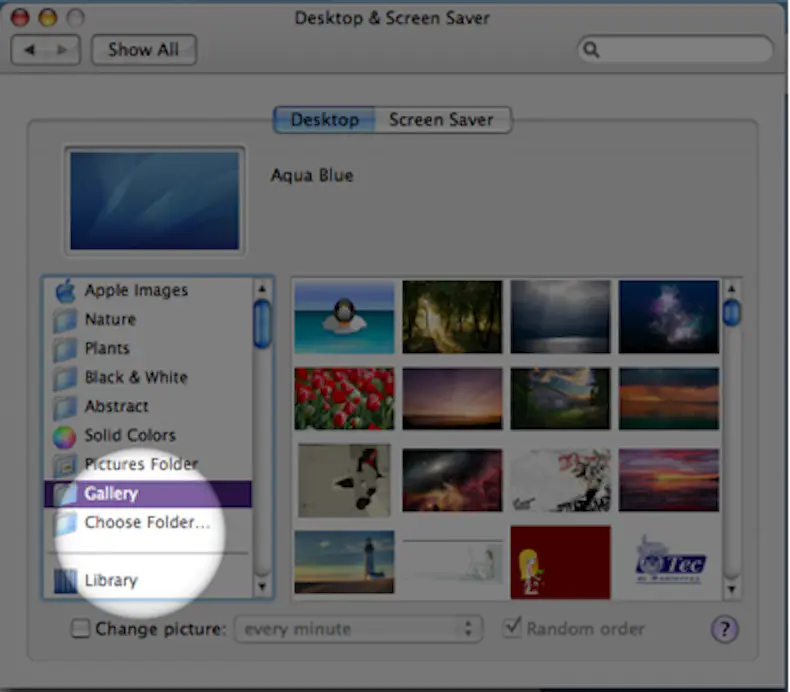Choose the purple nebula thumbnail
The width and height of the screenshot is (790, 692).
669,317
